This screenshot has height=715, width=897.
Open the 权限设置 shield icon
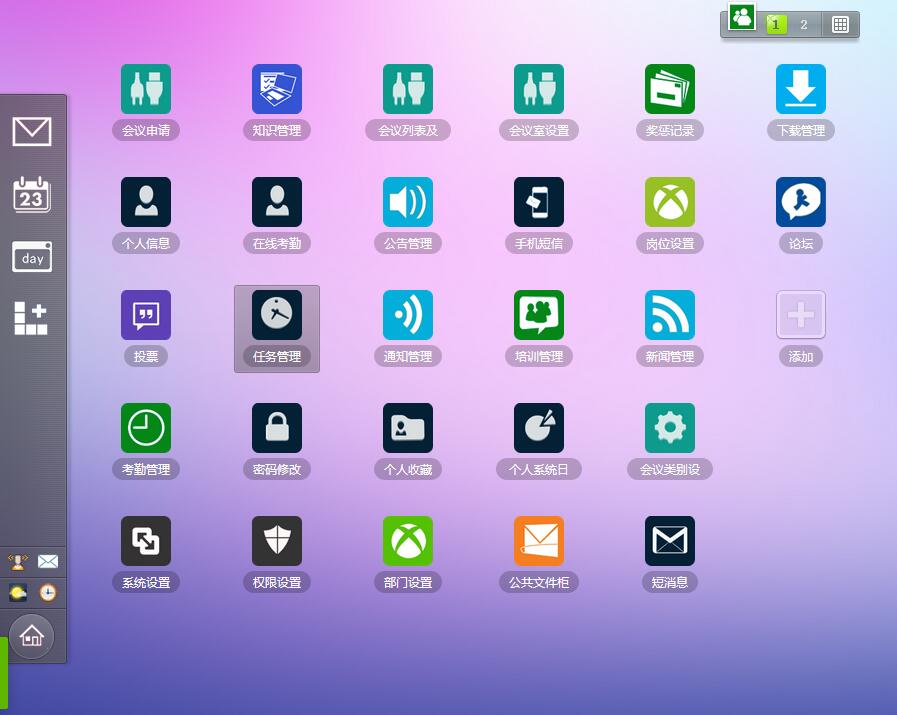[x=277, y=541]
